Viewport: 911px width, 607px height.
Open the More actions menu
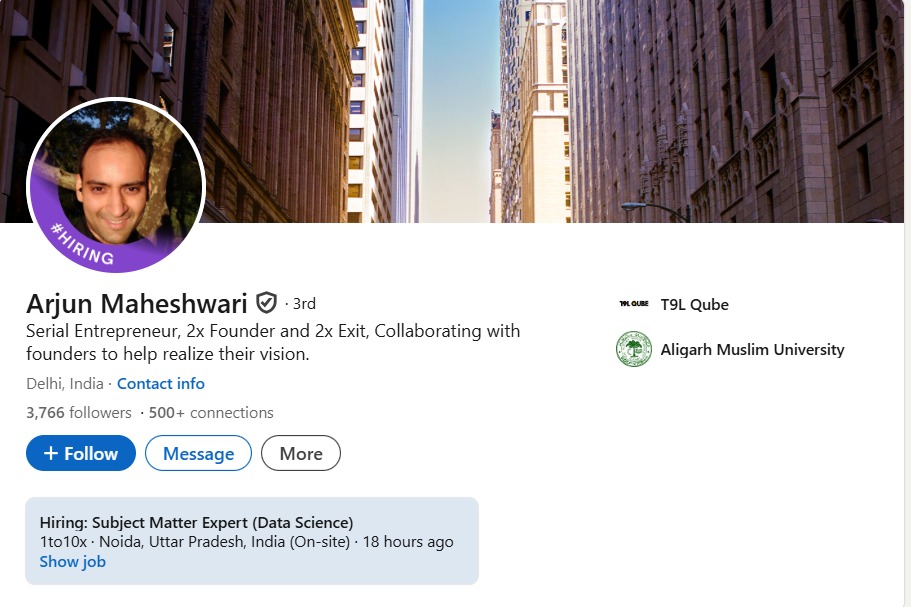coord(301,454)
